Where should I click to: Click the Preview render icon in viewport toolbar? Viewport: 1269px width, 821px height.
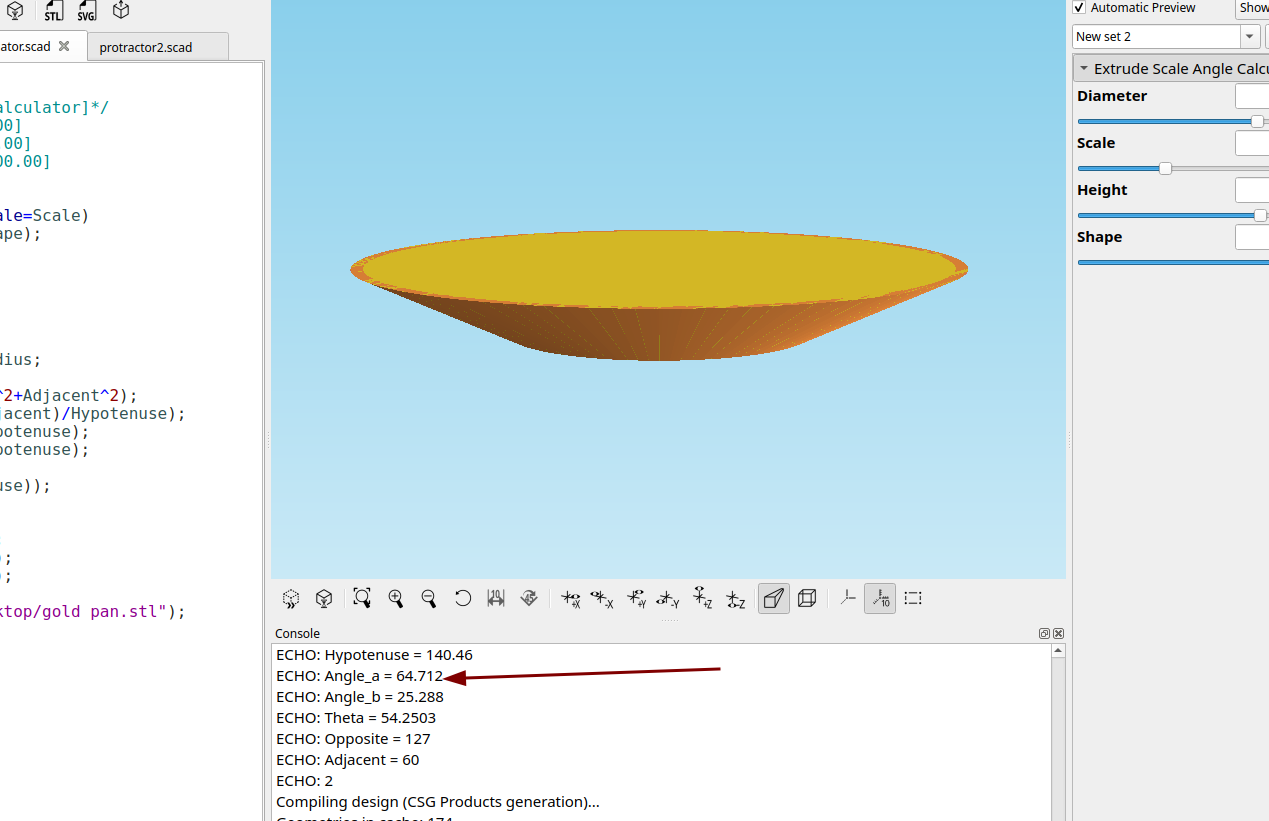291,598
